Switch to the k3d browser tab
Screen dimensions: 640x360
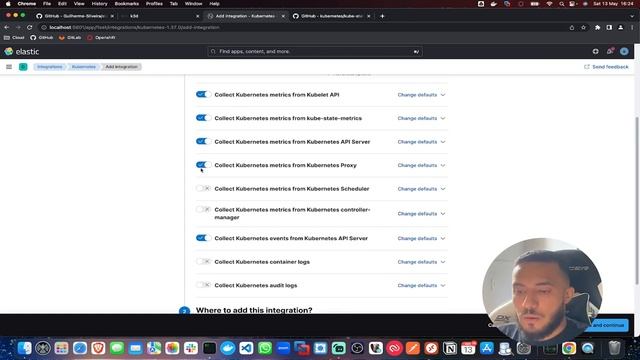tap(159, 16)
